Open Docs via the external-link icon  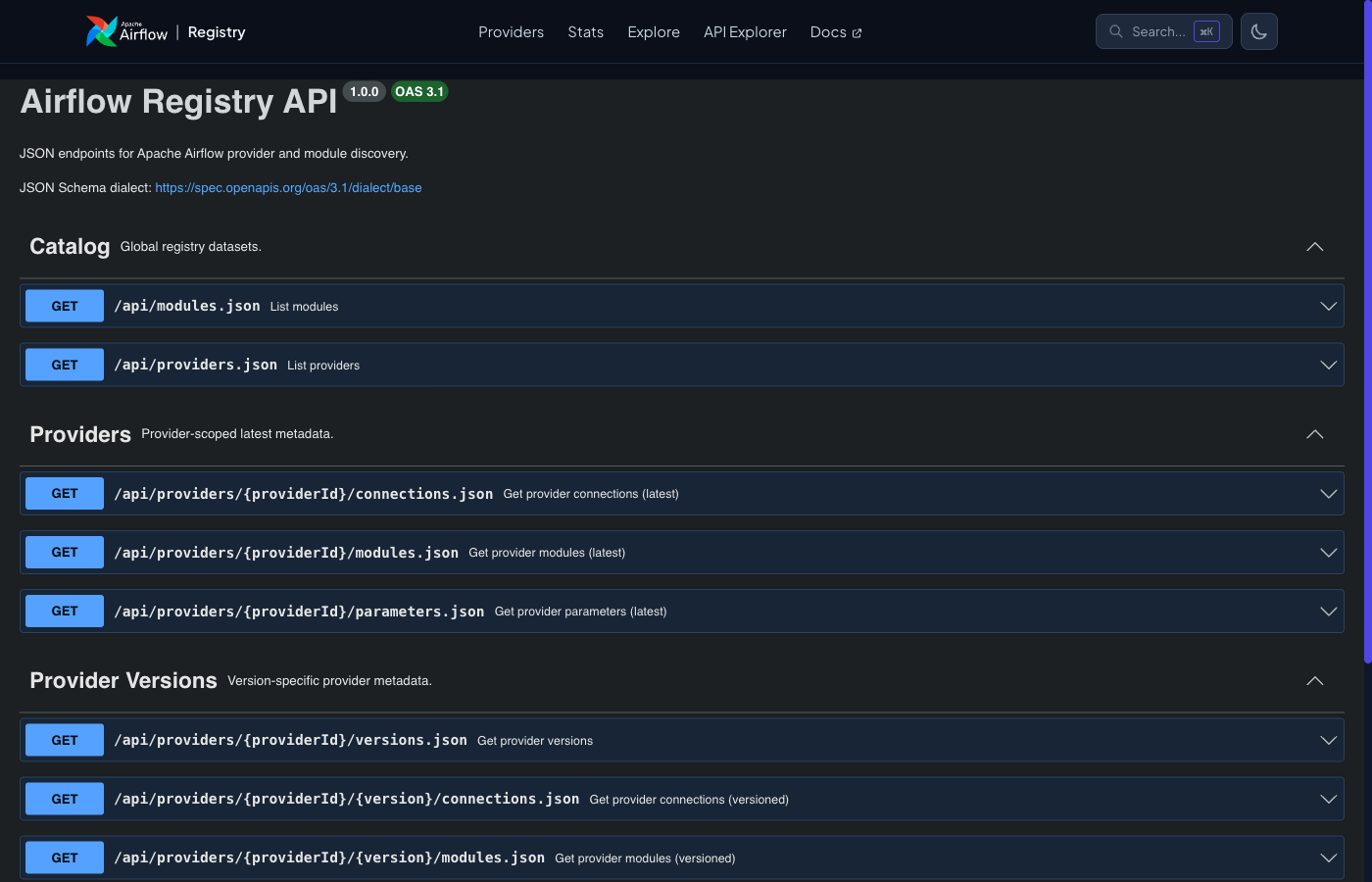[857, 31]
